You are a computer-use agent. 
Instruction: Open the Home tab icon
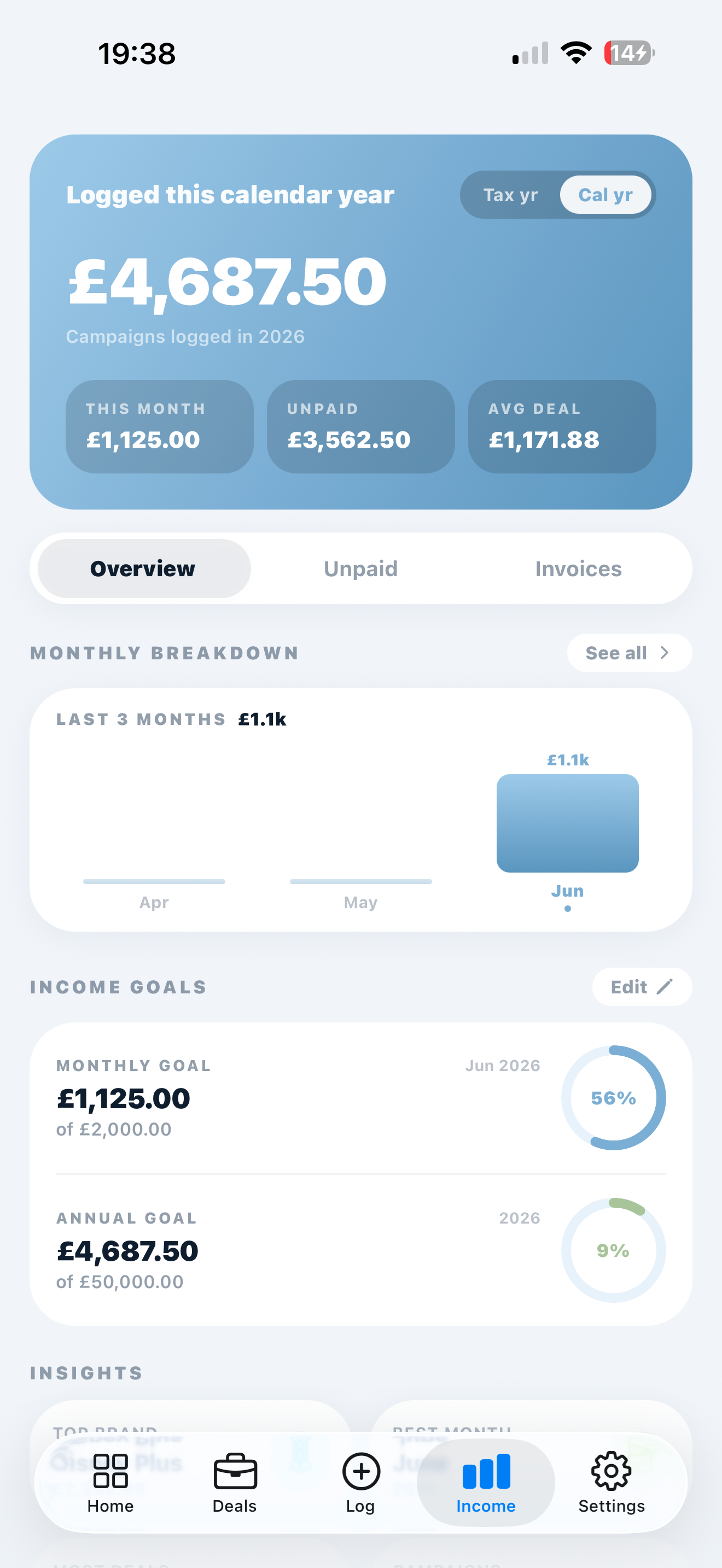tap(110, 1471)
